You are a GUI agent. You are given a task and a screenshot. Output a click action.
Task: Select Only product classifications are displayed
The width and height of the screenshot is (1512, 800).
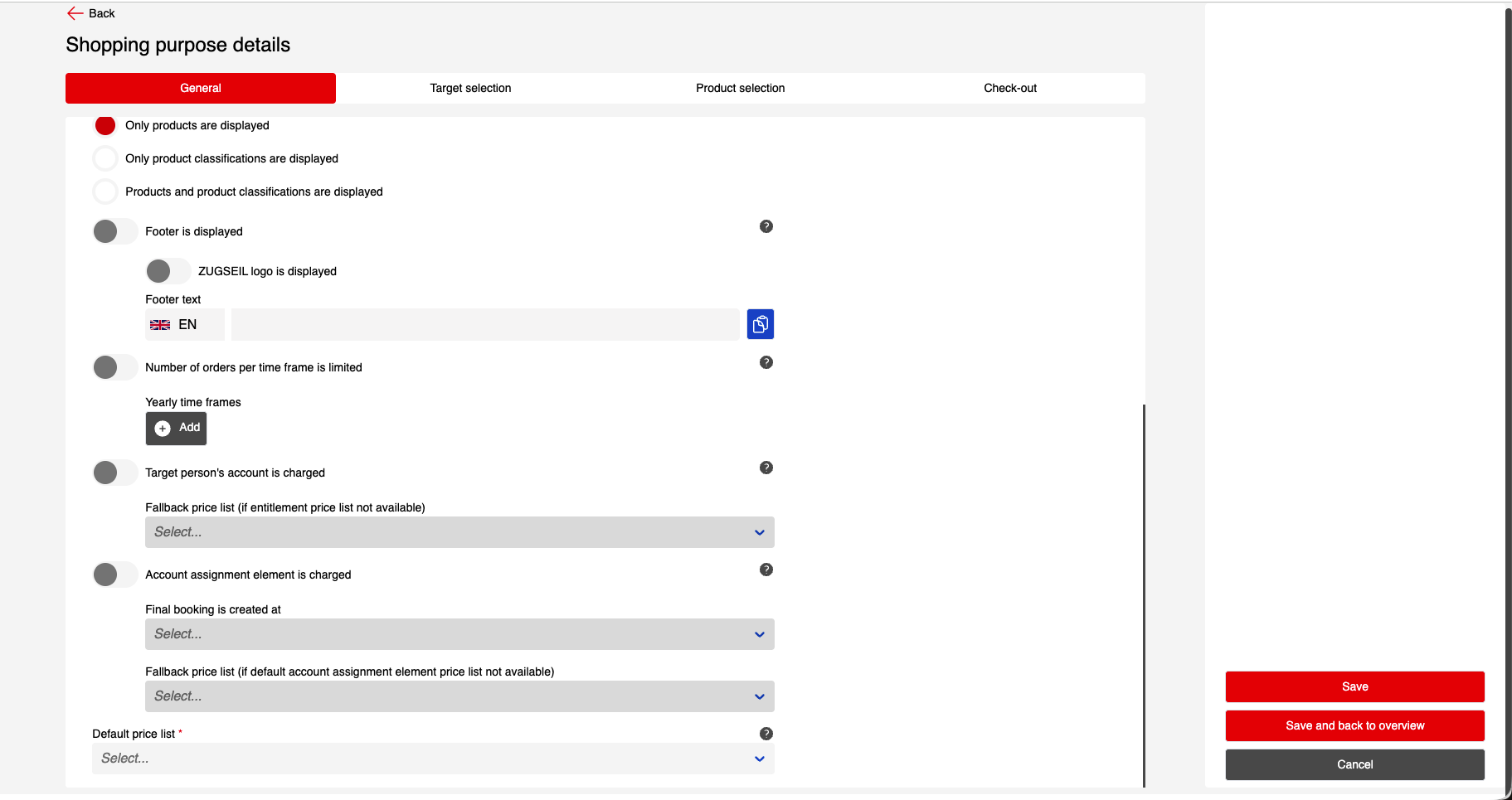tap(105, 159)
